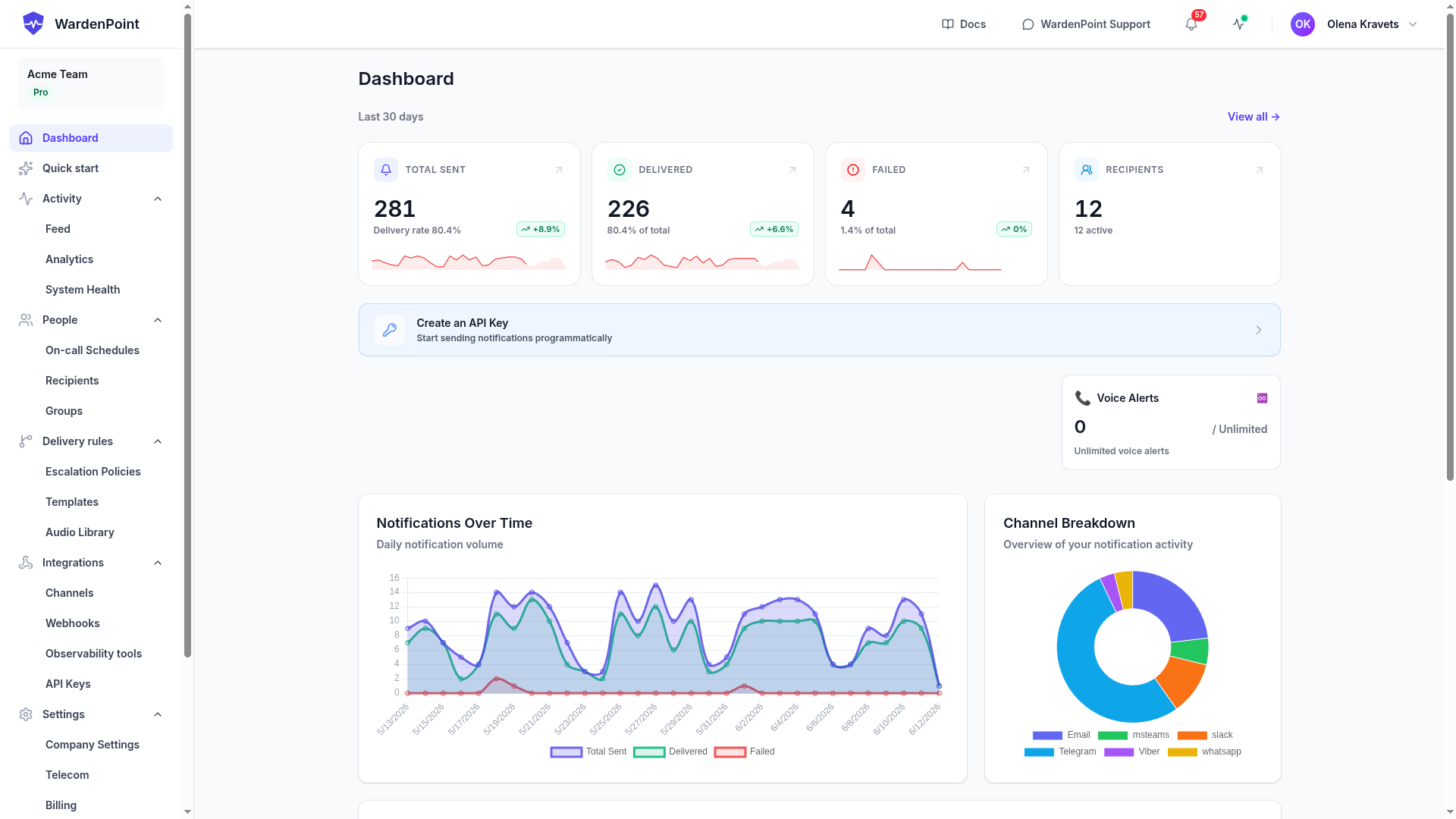The image size is (1456, 819).
Task: Toggle Total Sent series in chart legend
Action: pyautogui.click(x=588, y=752)
